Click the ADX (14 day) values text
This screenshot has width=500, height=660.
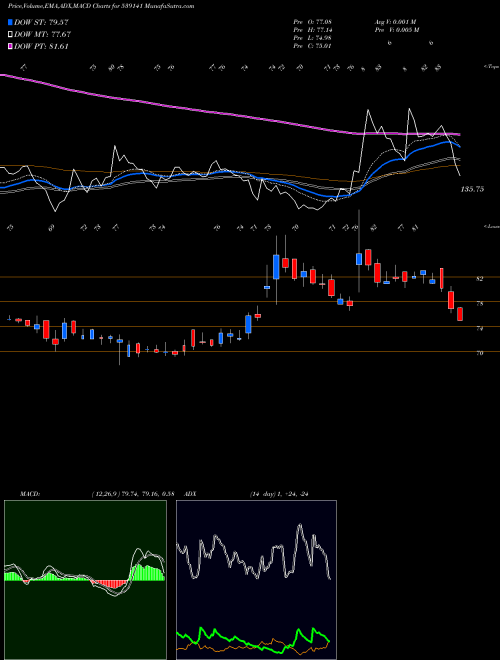click(279, 494)
